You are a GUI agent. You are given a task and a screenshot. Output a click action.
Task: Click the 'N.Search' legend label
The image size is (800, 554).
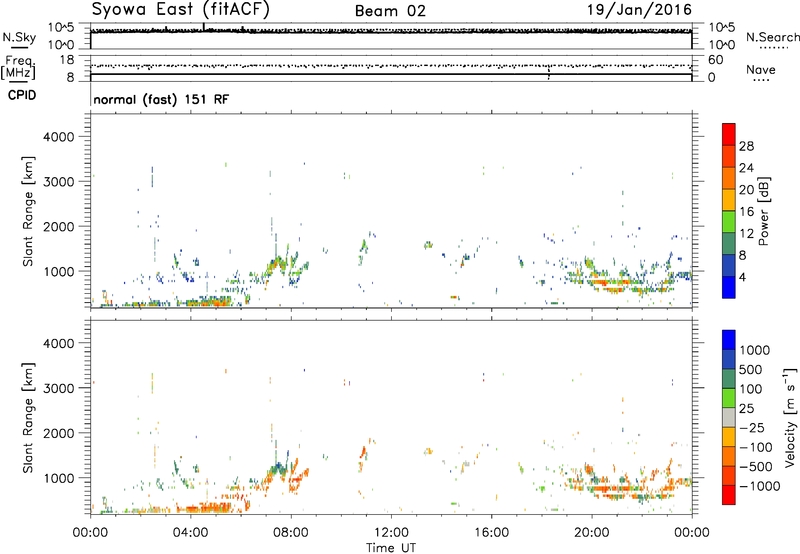pyautogui.click(x=772, y=37)
